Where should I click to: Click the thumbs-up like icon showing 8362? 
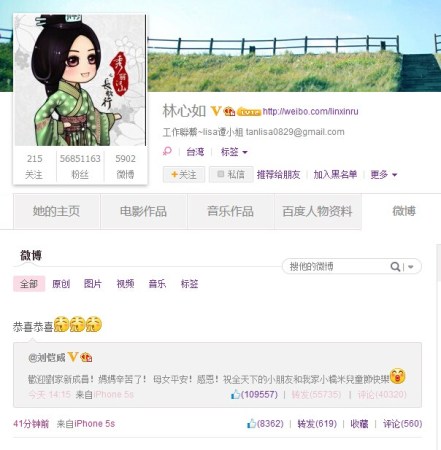[251, 424]
